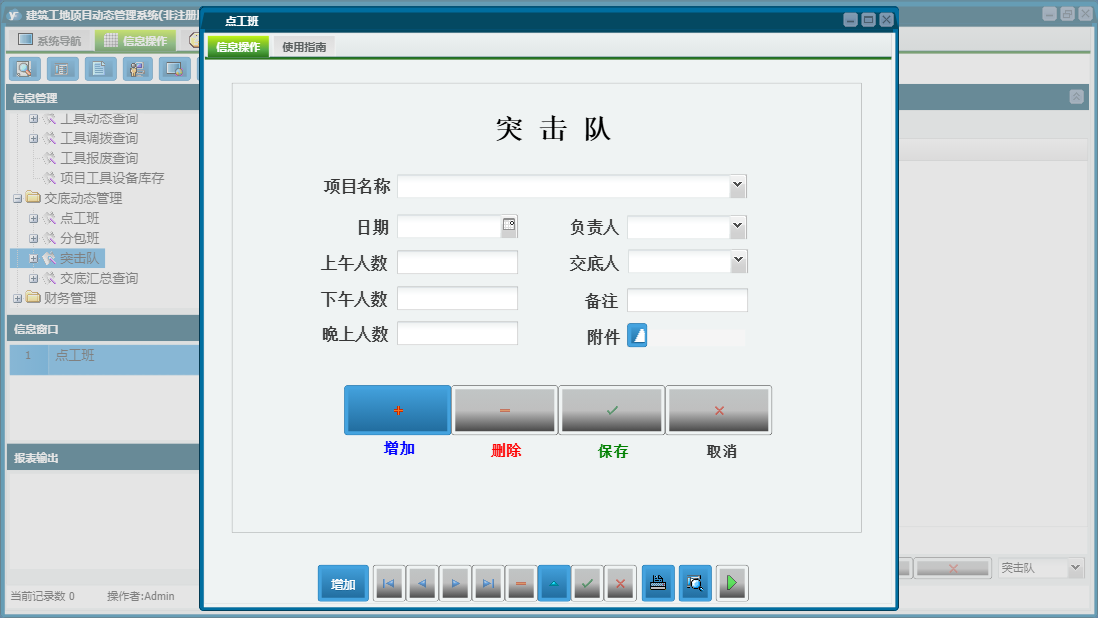
Task: Switch to the 使用指南 tab
Action: coord(305,46)
